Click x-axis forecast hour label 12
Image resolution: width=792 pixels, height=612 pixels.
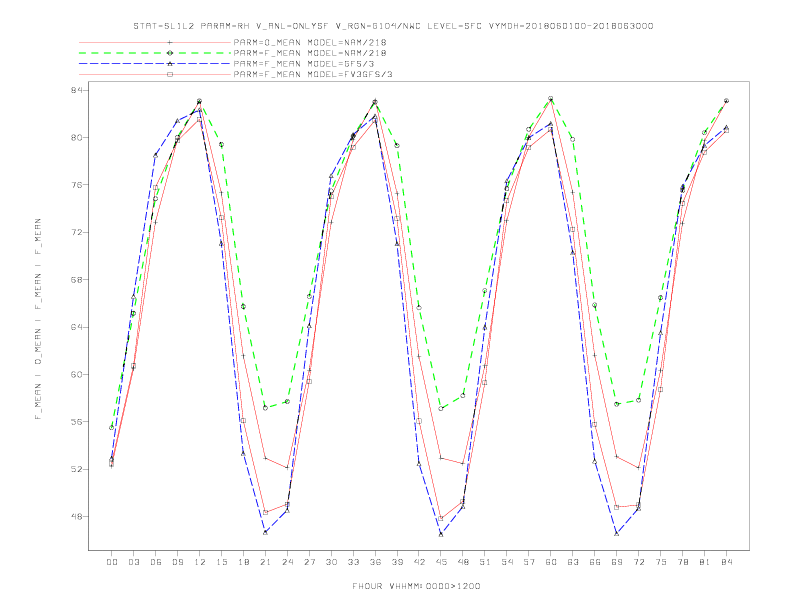(x=200, y=562)
